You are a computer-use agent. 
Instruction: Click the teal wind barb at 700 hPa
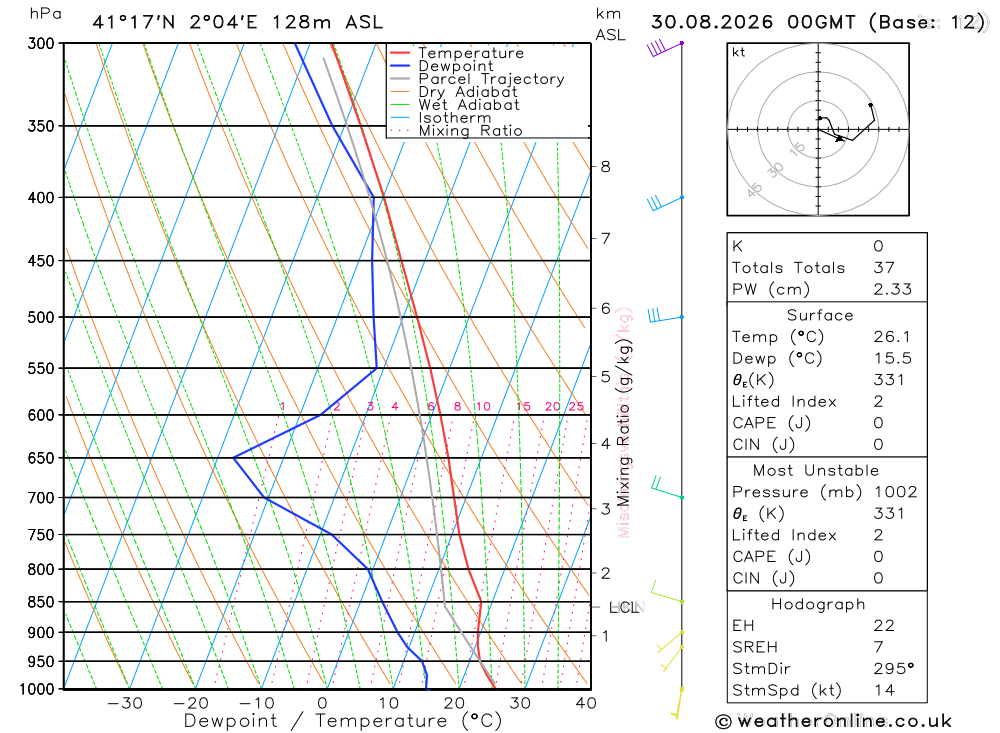(x=667, y=488)
